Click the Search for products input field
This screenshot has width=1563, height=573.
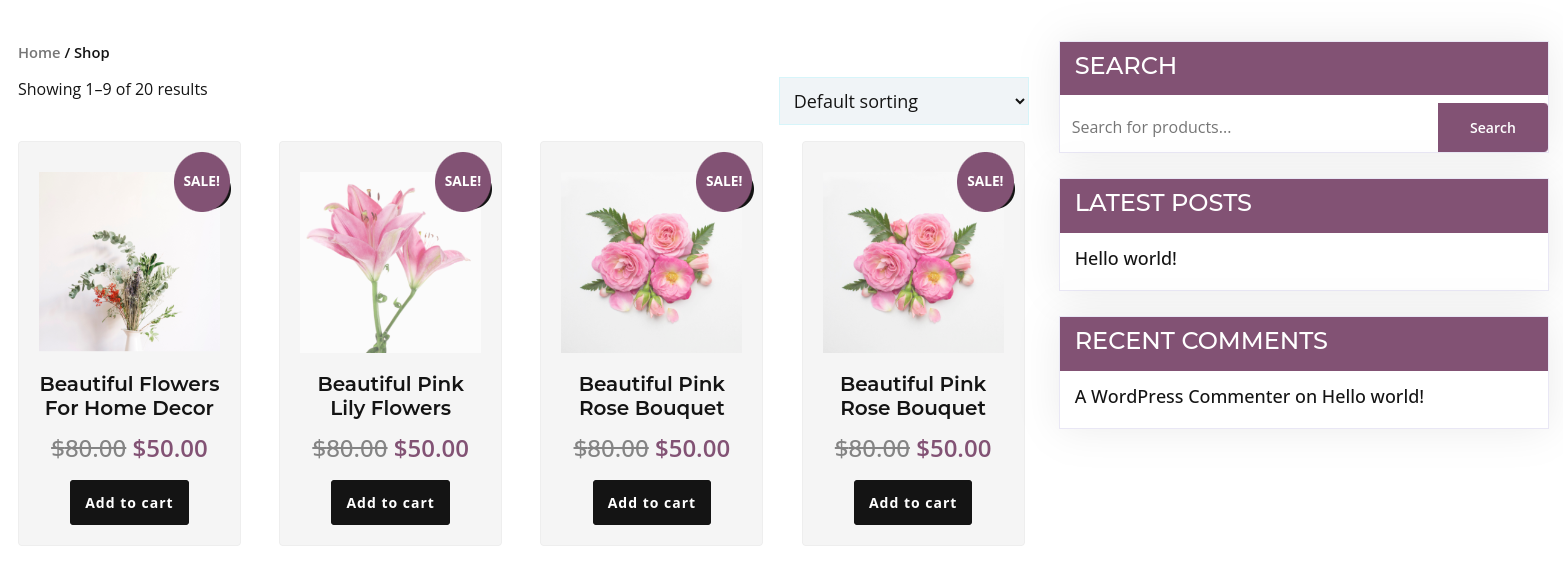pyautogui.click(x=1248, y=128)
